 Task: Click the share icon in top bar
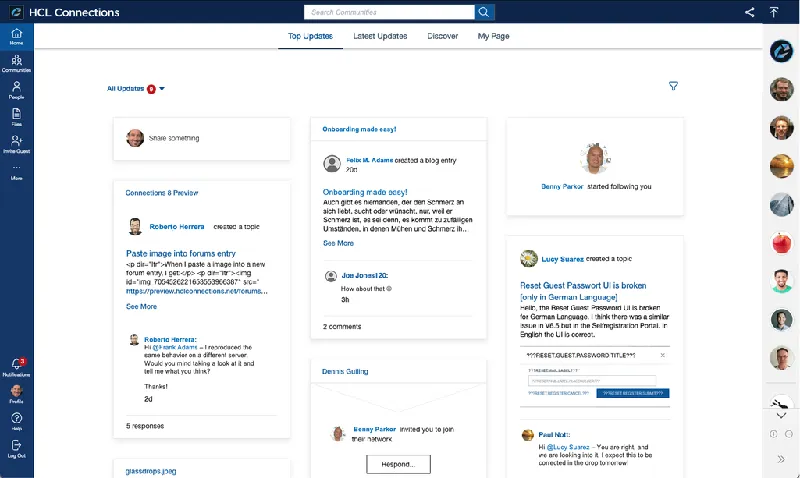(x=750, y=12)
